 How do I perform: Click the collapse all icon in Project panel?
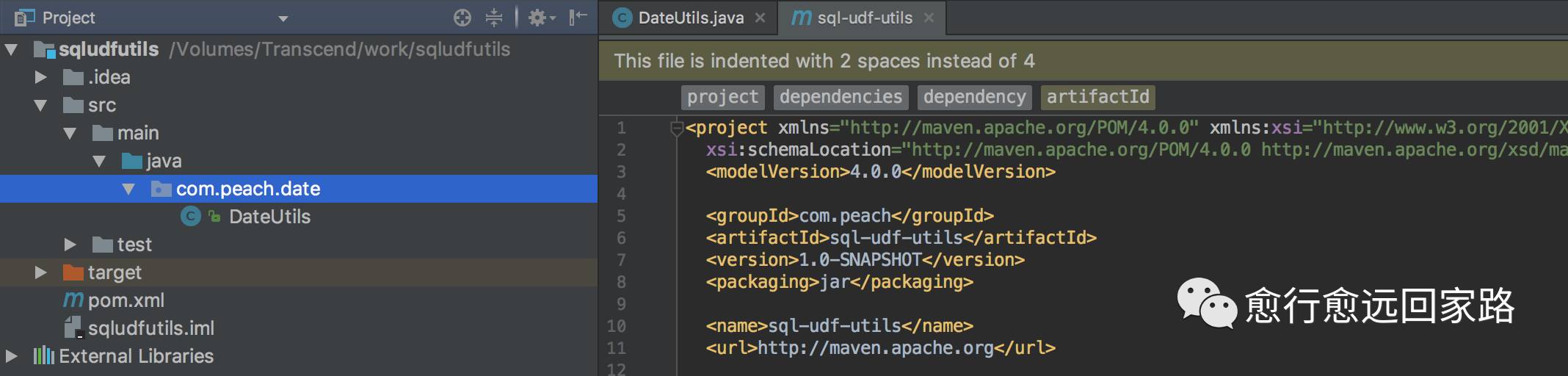tap(494, 18)
